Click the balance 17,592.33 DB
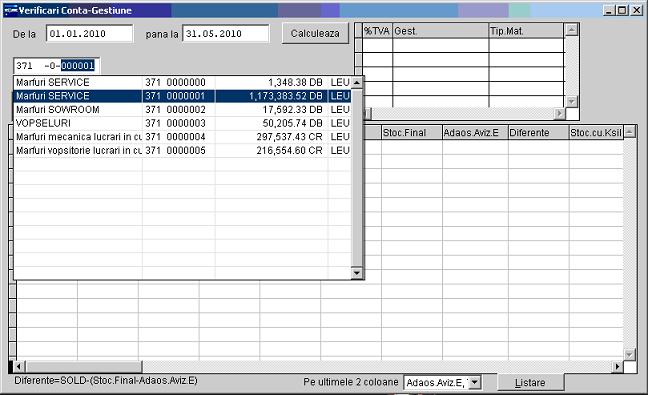The height and width of the screenshot is (395, 648). tap(293, 109)
